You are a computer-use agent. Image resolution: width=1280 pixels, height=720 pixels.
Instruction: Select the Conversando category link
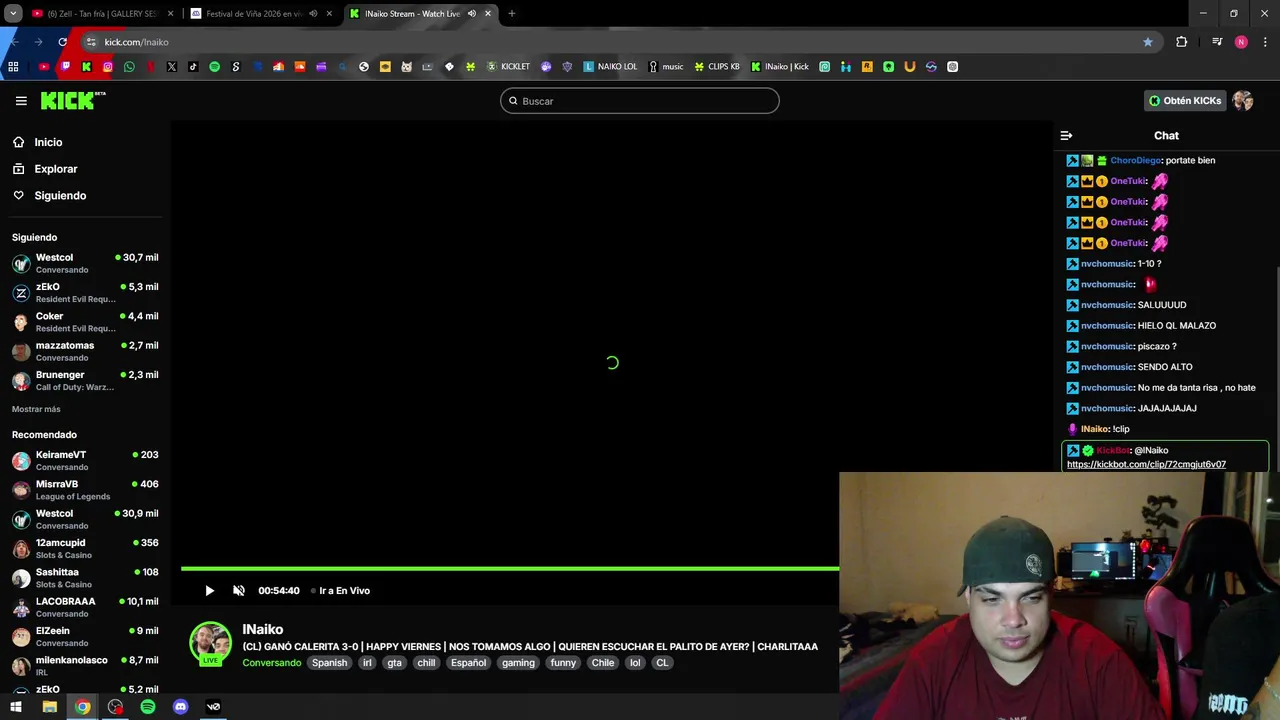[x=272, y=663]
